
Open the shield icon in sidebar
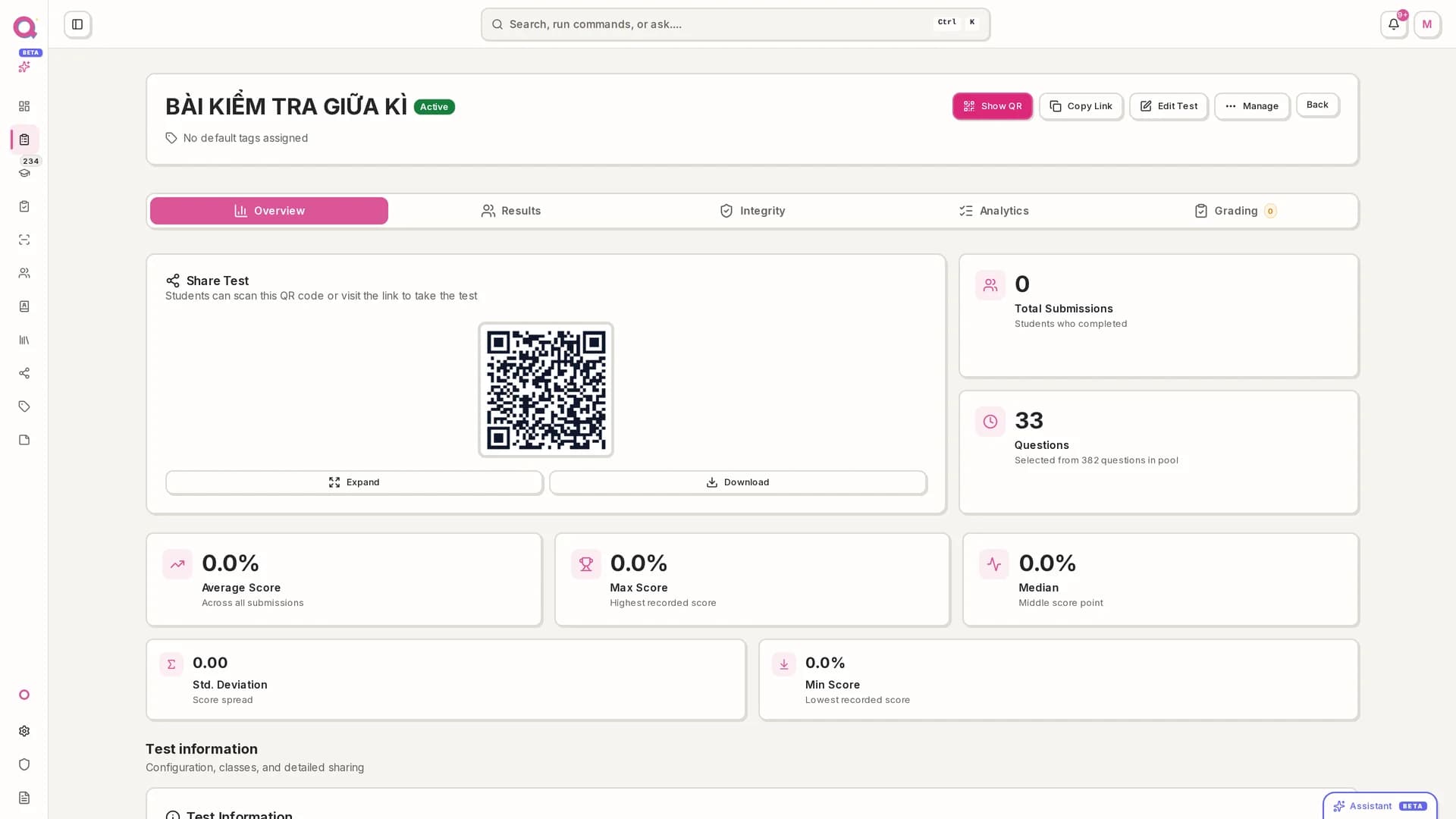click(x=24, y=764)
